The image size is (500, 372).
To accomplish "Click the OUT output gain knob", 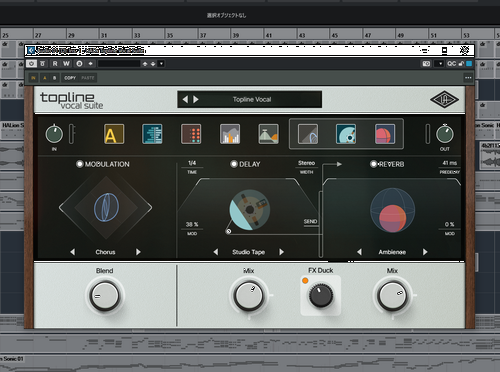I will coord(445,134).
